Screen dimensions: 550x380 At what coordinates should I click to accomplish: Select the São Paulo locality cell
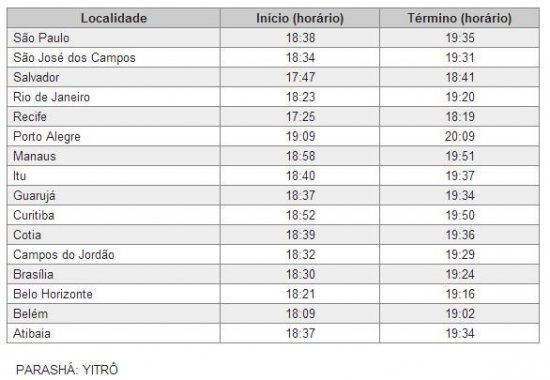point(114,38)
